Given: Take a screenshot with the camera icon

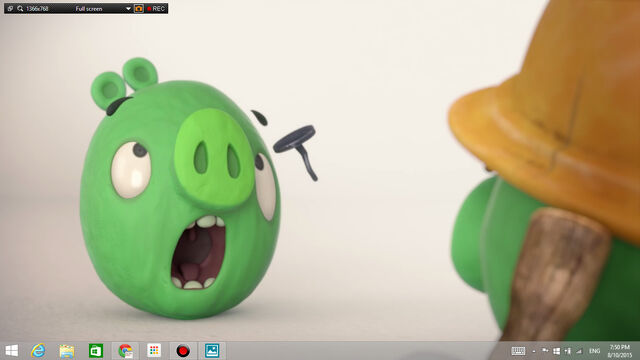Looking at the screenshot, I should click(x=139, y=9).
